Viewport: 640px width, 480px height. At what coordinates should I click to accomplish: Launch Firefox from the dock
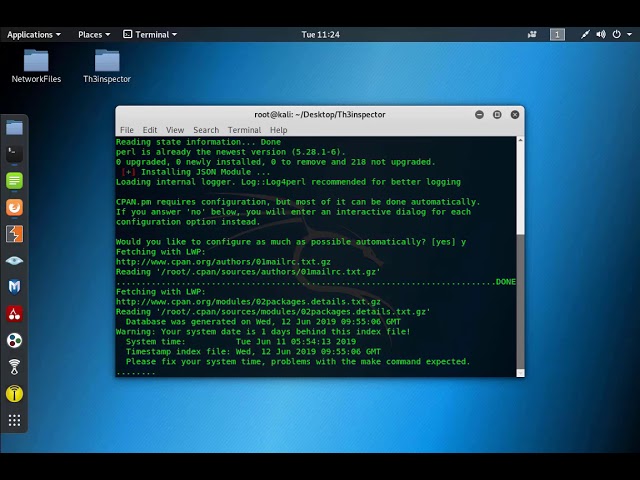point(14,207)
